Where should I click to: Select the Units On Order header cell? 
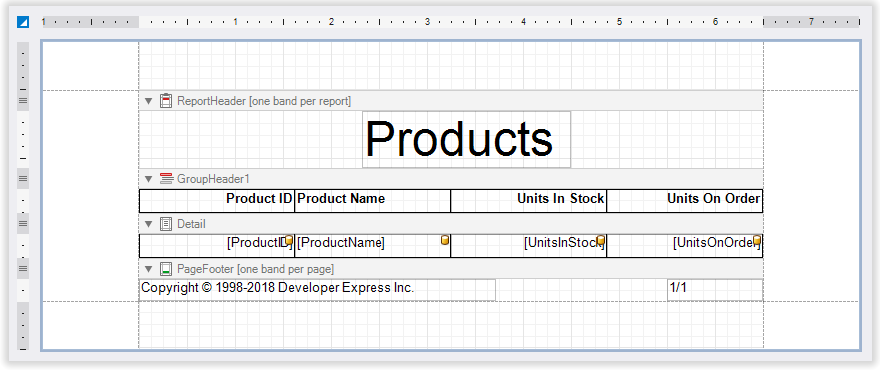(685, 201)
